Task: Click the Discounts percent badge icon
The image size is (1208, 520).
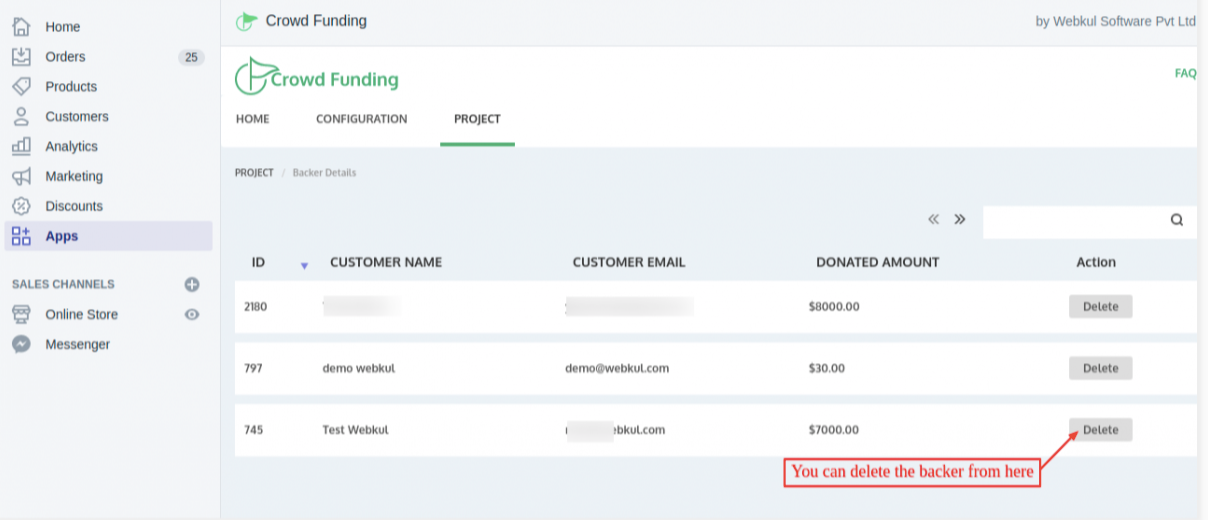Action: pos(21,206)
